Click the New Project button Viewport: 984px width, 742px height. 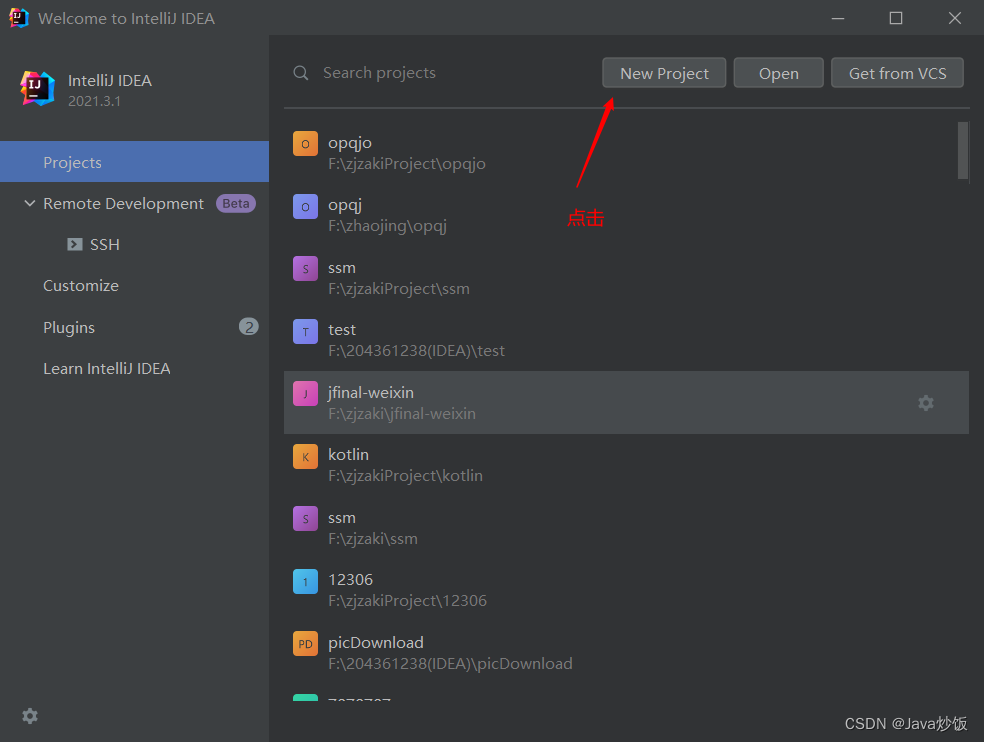pyautogui.click(x=664, y=73)
